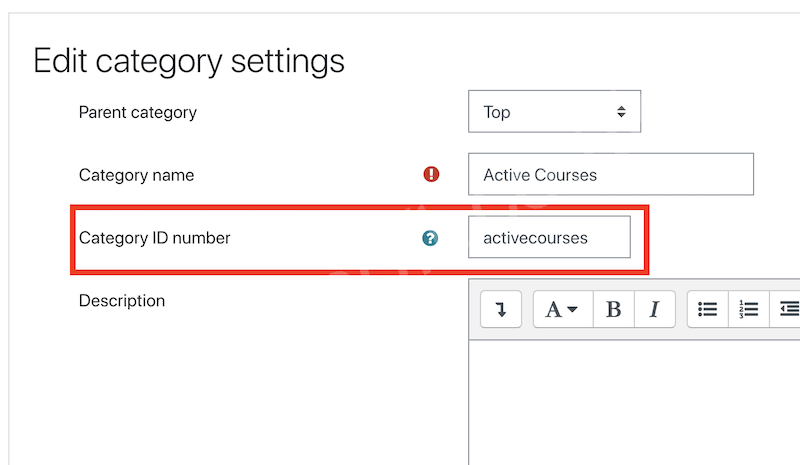The width and height of the screenshot is (800, 465).
Task: Click the 'Description' label
Action: (122, 301)
